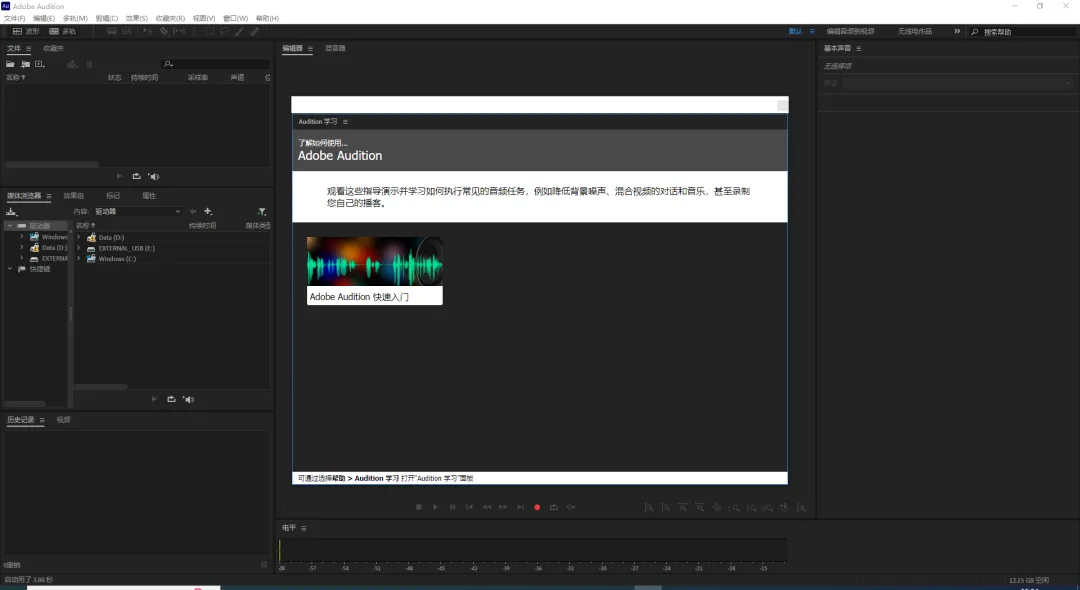Screen dimensions: 1080x590
Task: Select the Paintbrush Selection tool
Action: [x=239, y=31]
